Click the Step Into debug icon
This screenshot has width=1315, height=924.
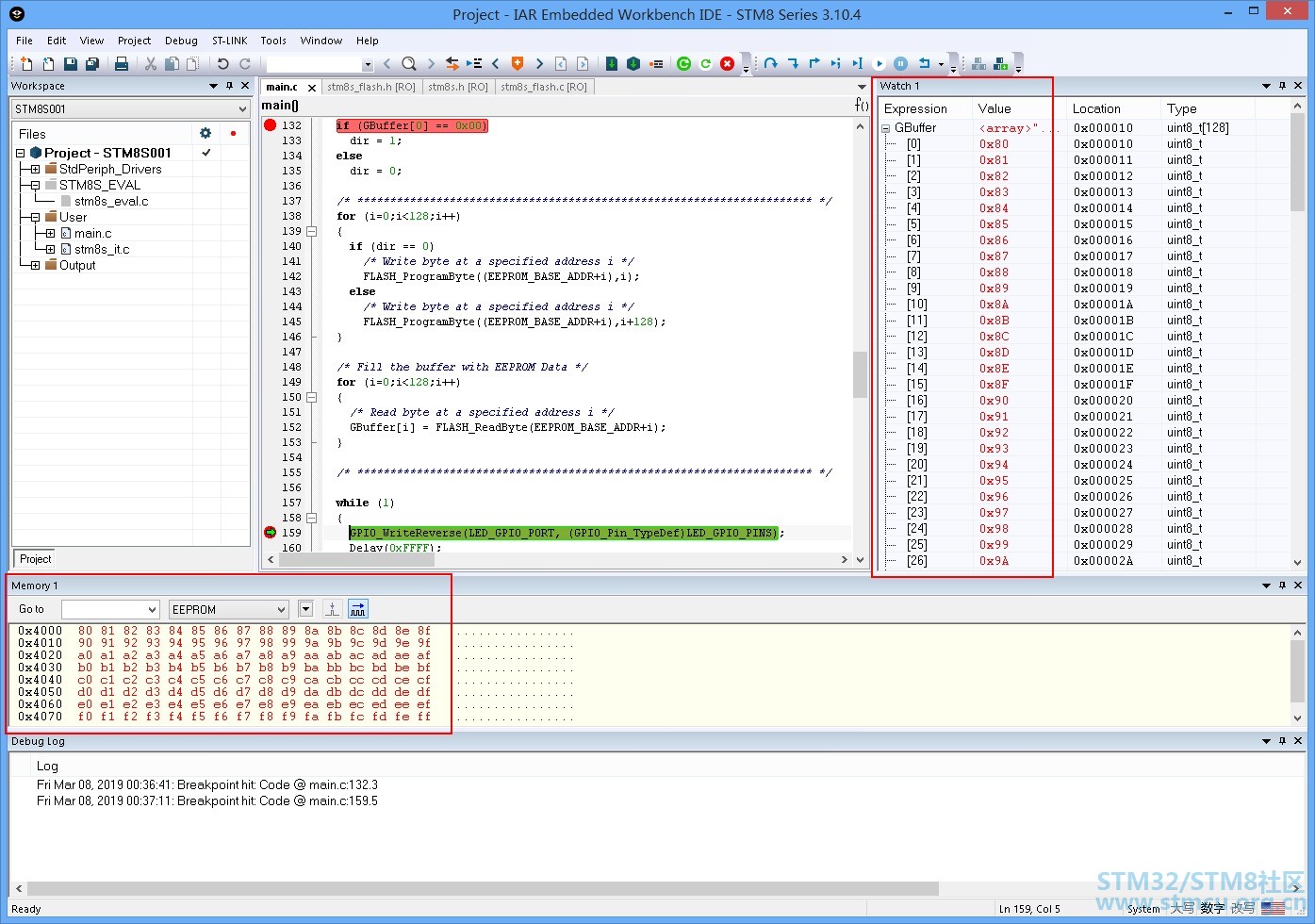pos(793,63)
